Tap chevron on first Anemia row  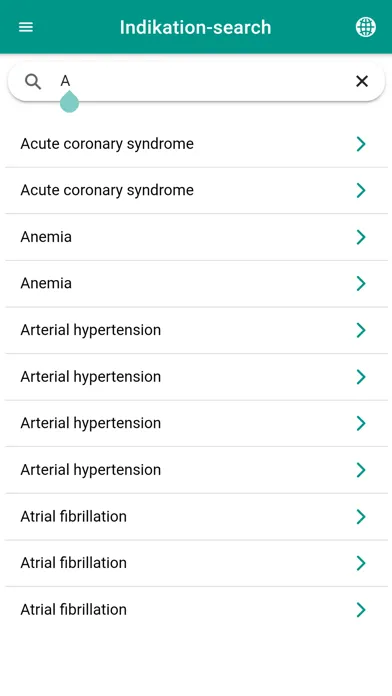pyautogui.click(x=361, y=237)
